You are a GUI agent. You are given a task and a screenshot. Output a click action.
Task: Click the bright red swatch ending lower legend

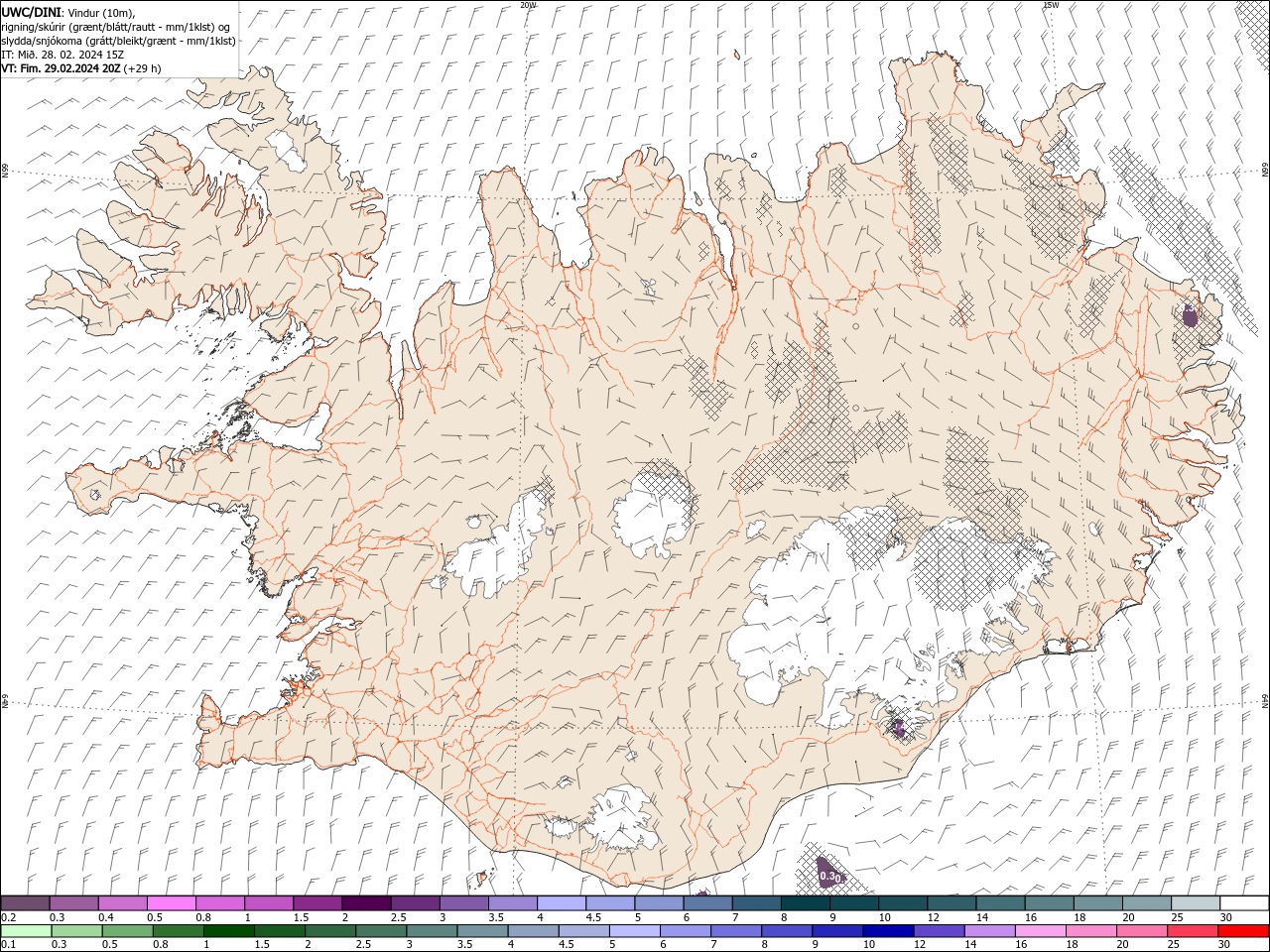[x=1243, y=931]
